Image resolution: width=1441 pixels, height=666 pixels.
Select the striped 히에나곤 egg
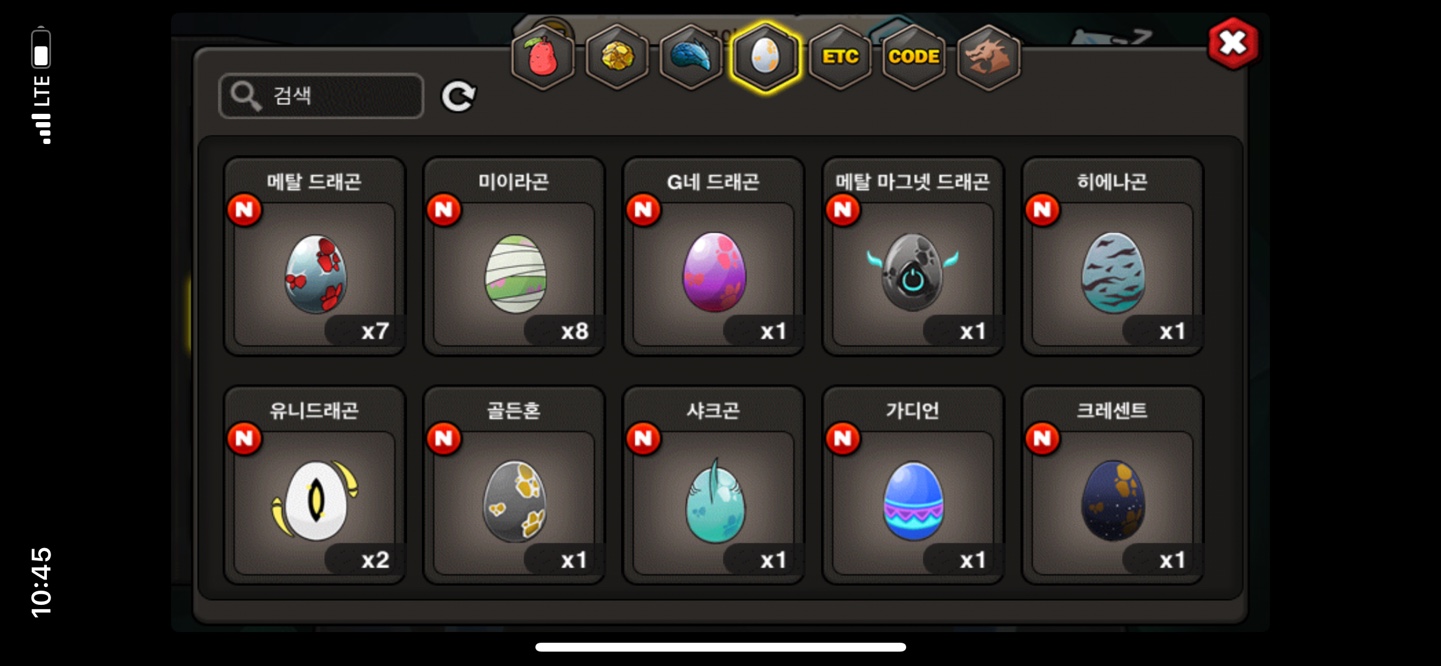[1112, 257]
